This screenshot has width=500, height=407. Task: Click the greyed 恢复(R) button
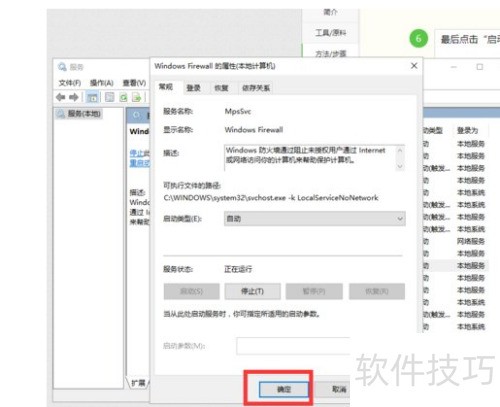pos(377,291)
